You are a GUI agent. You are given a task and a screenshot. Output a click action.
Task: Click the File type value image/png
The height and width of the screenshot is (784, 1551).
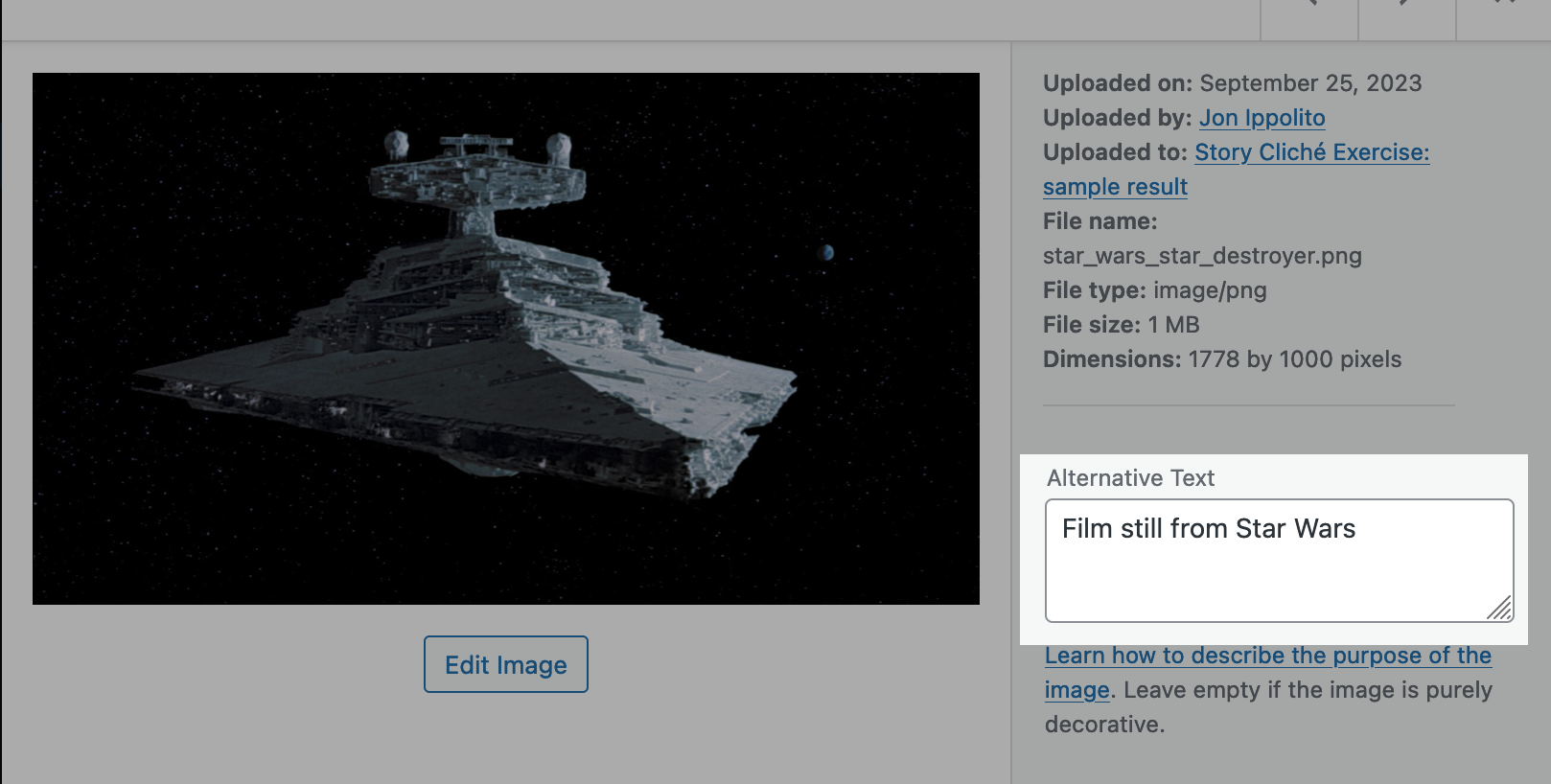(x=1210, y=290)
